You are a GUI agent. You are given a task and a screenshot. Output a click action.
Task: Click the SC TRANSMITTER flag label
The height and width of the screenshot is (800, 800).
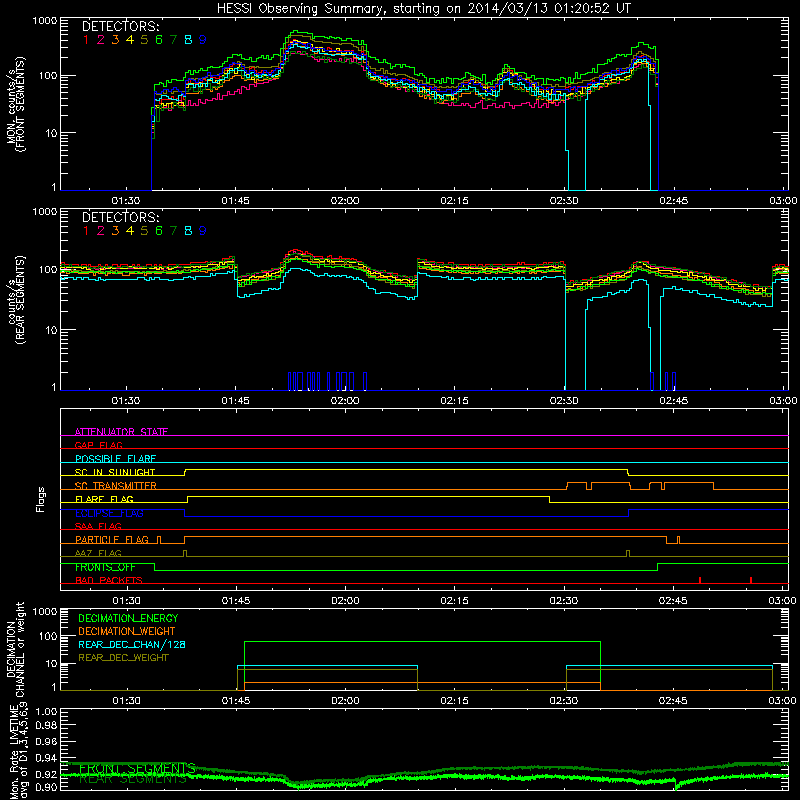pyautogui.click(x=116, y=486)
